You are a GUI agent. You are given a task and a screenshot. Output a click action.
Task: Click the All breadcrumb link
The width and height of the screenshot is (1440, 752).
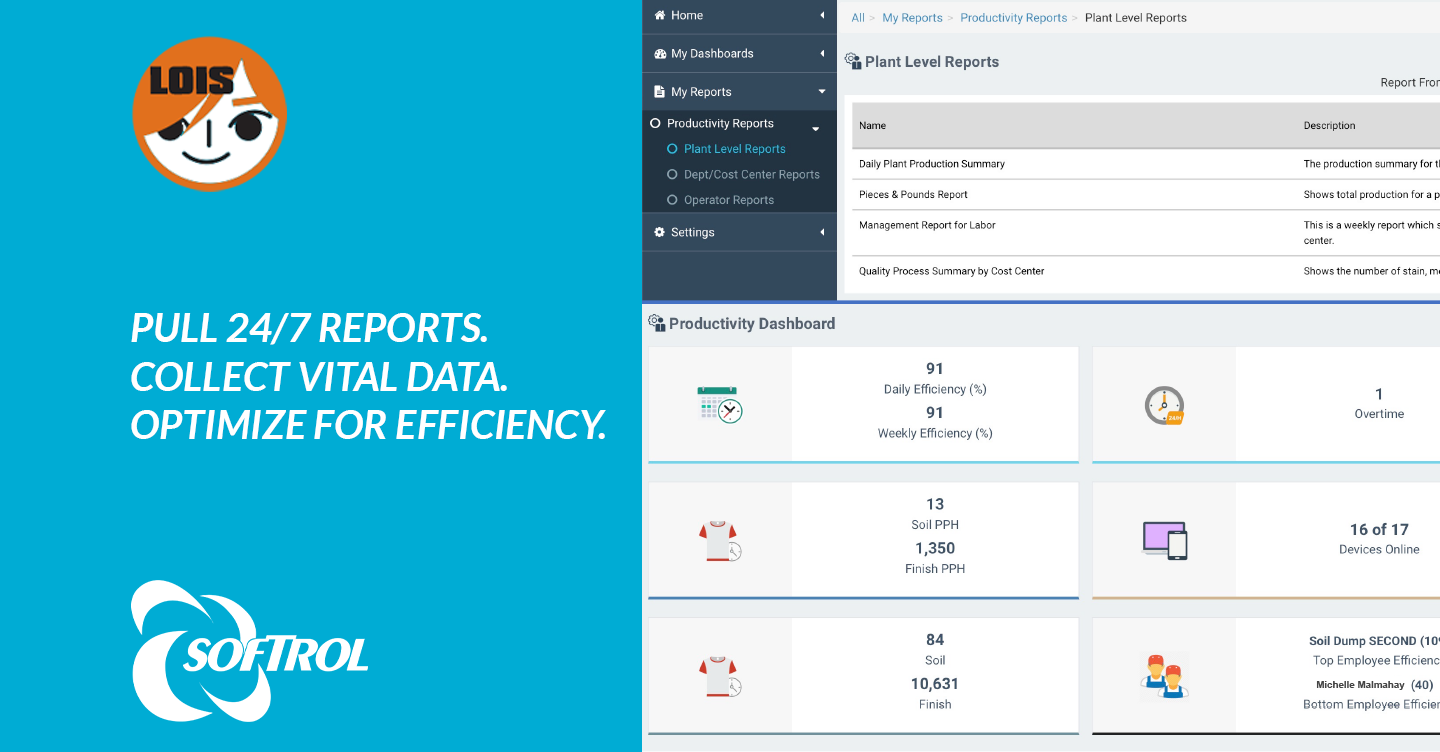coord(858,18)
